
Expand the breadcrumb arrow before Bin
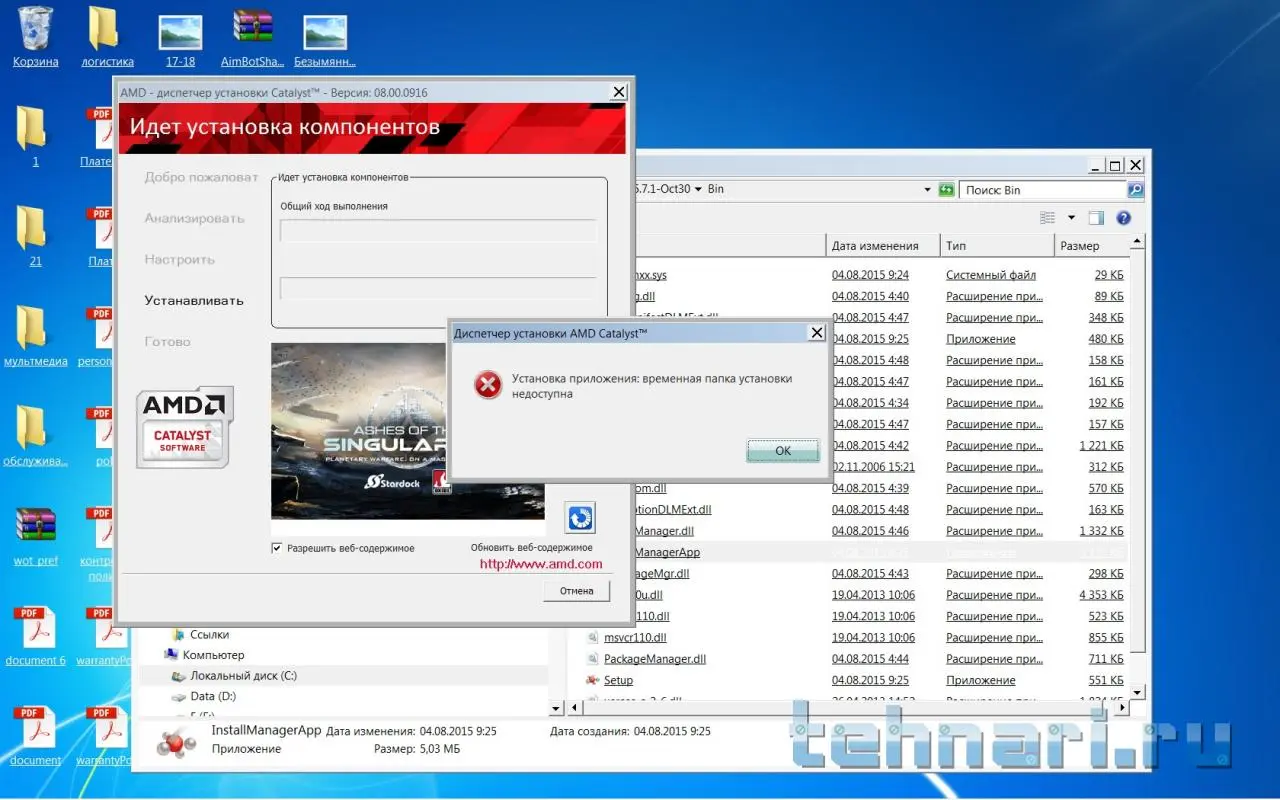(x=698, y=189)
